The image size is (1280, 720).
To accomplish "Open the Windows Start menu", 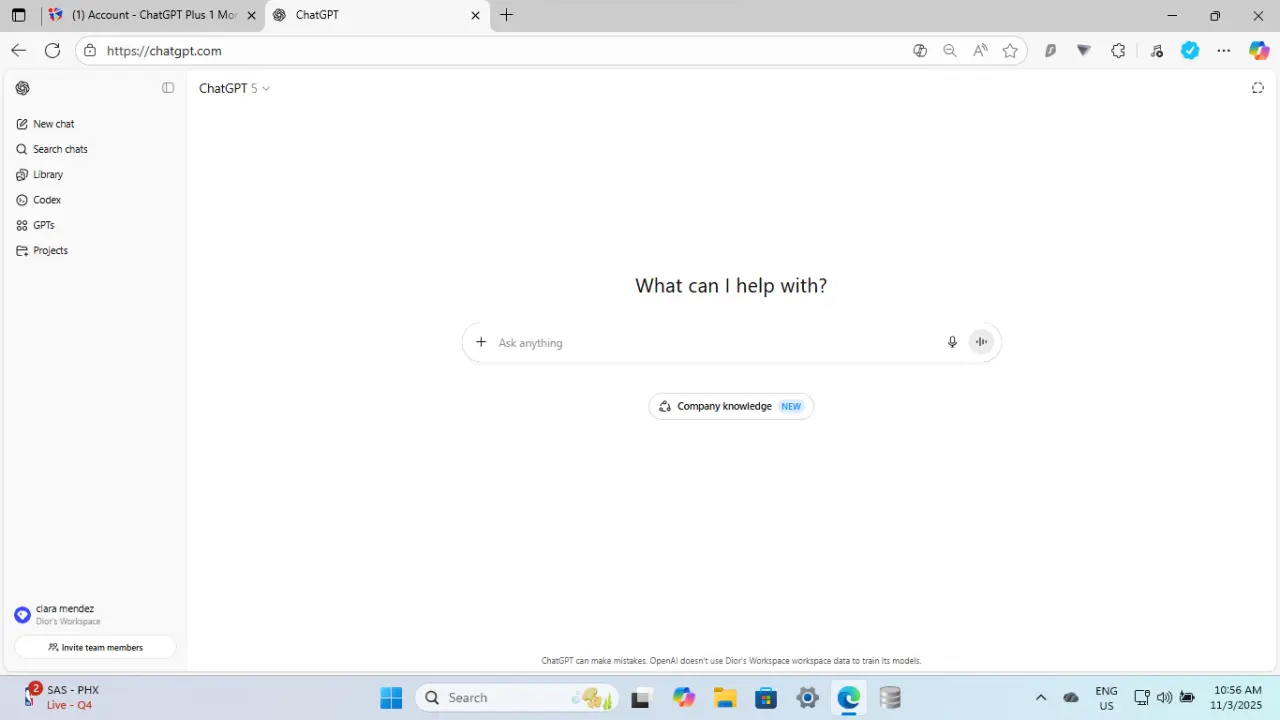I will coord(391,697).
